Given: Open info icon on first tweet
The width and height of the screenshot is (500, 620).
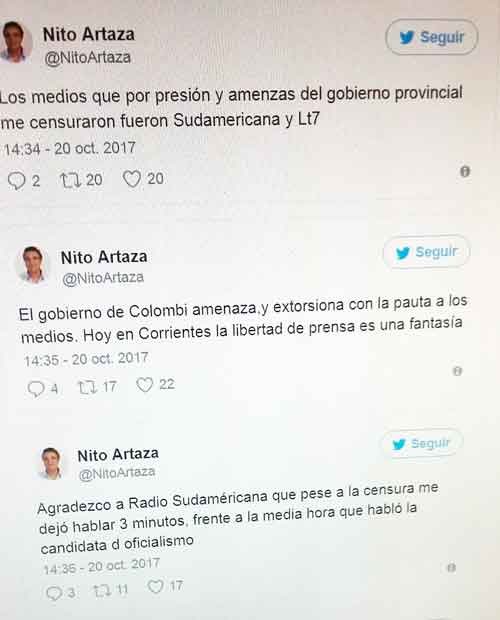Looking at the screenshot, I should (x=465, y=172).
